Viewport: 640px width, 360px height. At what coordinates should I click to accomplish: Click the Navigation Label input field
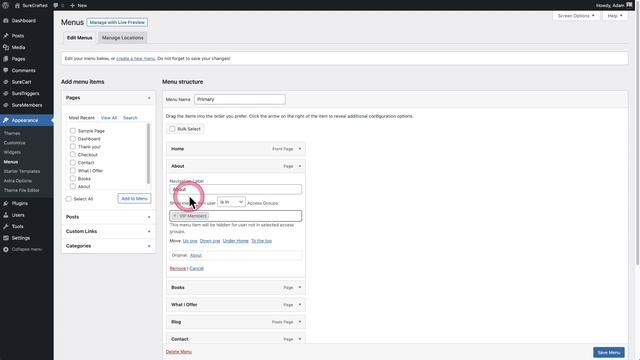click(x=236, y=189)
